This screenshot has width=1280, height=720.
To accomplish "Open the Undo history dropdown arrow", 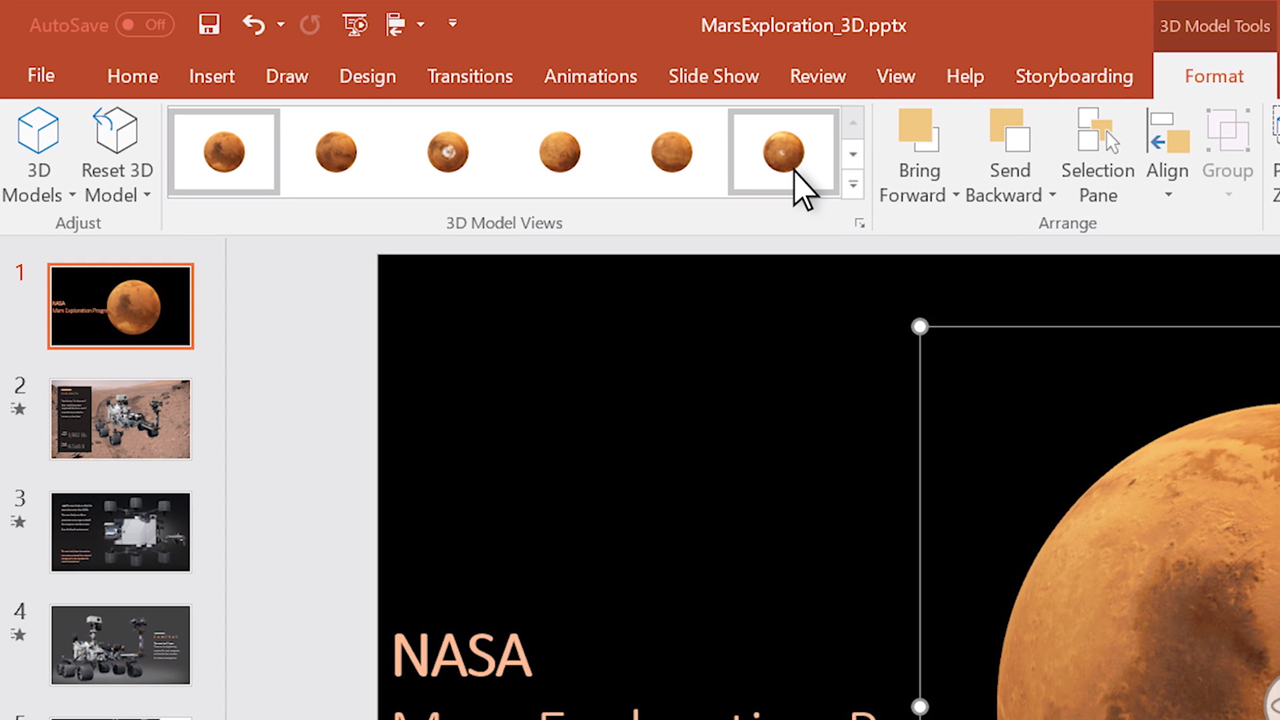I will coord(281,25).
